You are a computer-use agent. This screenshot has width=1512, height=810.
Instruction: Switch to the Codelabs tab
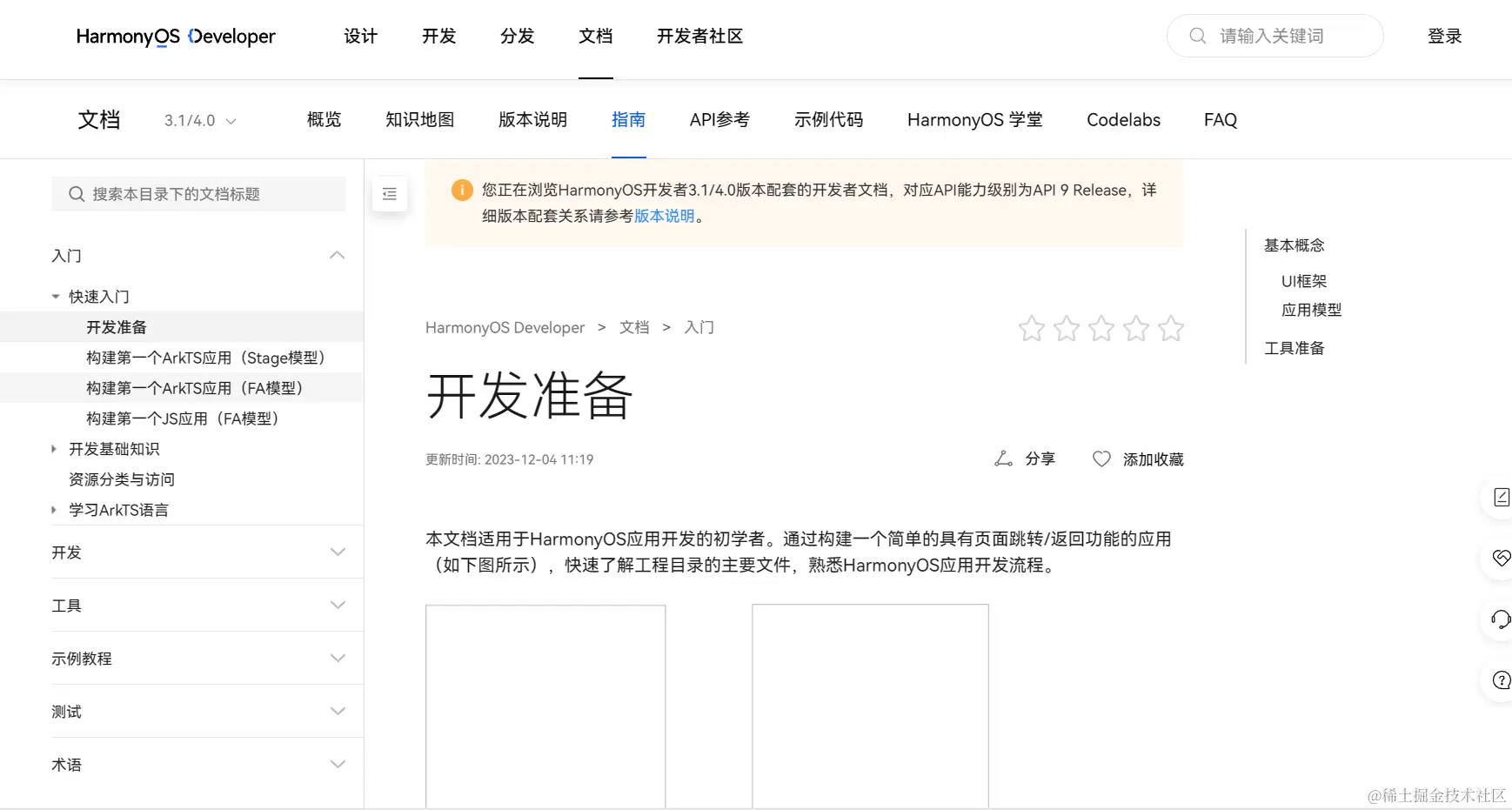1124,120
